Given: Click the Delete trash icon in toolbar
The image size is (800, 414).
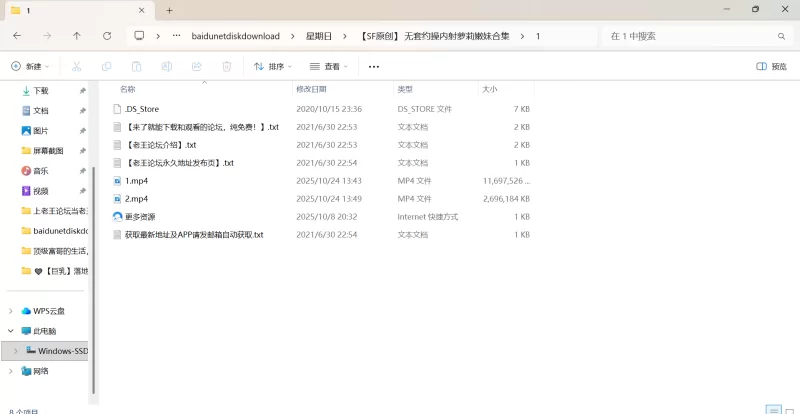Looking at the screenshot, I should 227,66.
